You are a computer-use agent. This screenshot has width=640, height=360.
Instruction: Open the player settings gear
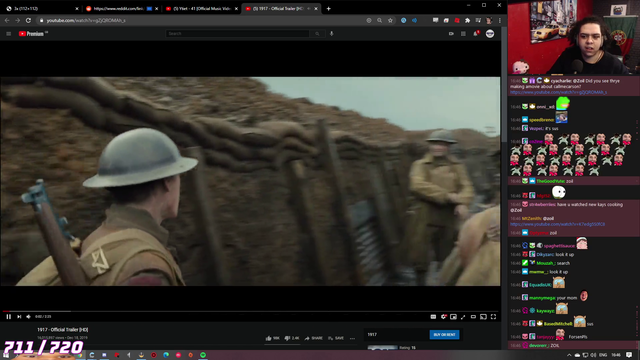(444, 317)
